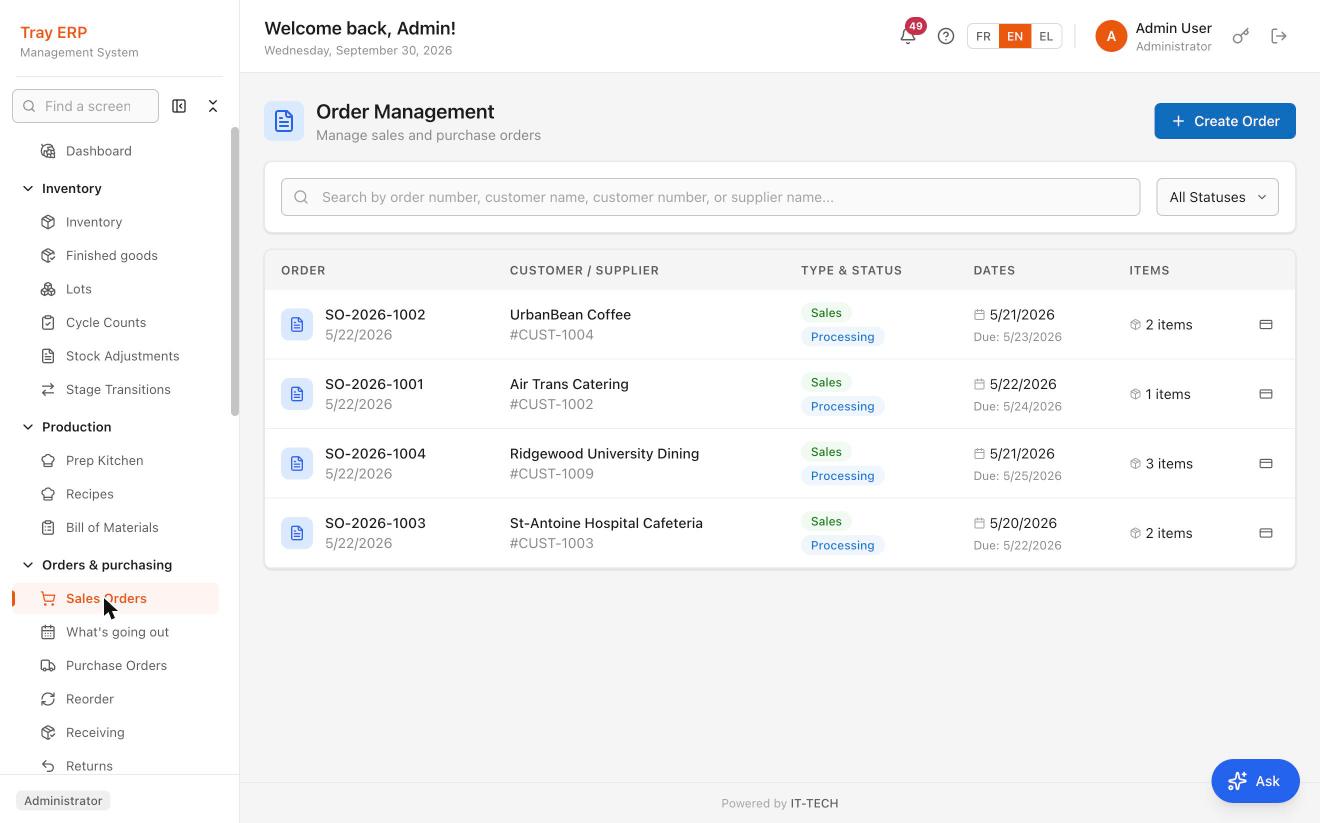Open the All Statuses dropdown
The height and width of the screenshot is (823, 1320).
coord(1217,197)
